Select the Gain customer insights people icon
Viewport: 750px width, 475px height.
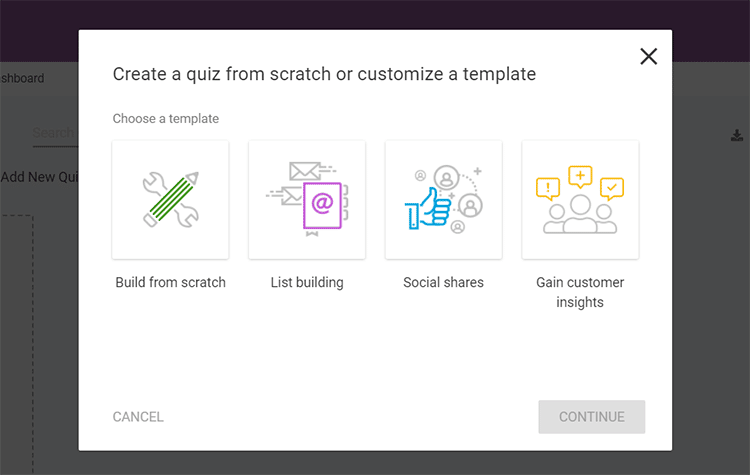(580, 199)
